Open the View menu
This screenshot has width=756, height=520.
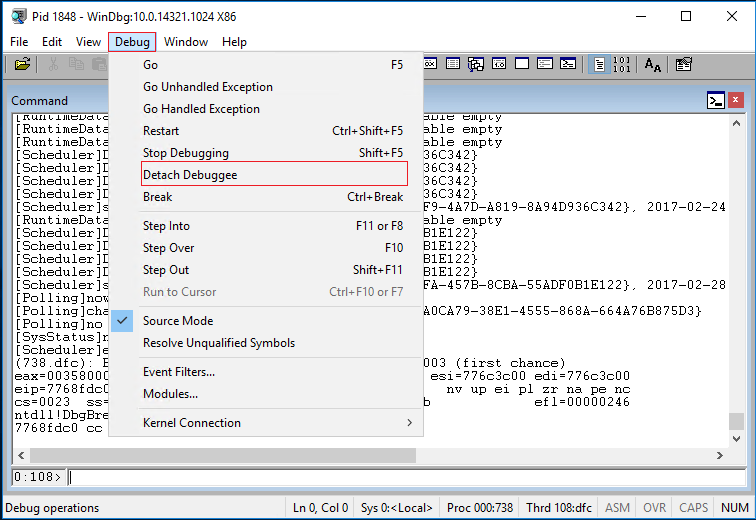88,42
